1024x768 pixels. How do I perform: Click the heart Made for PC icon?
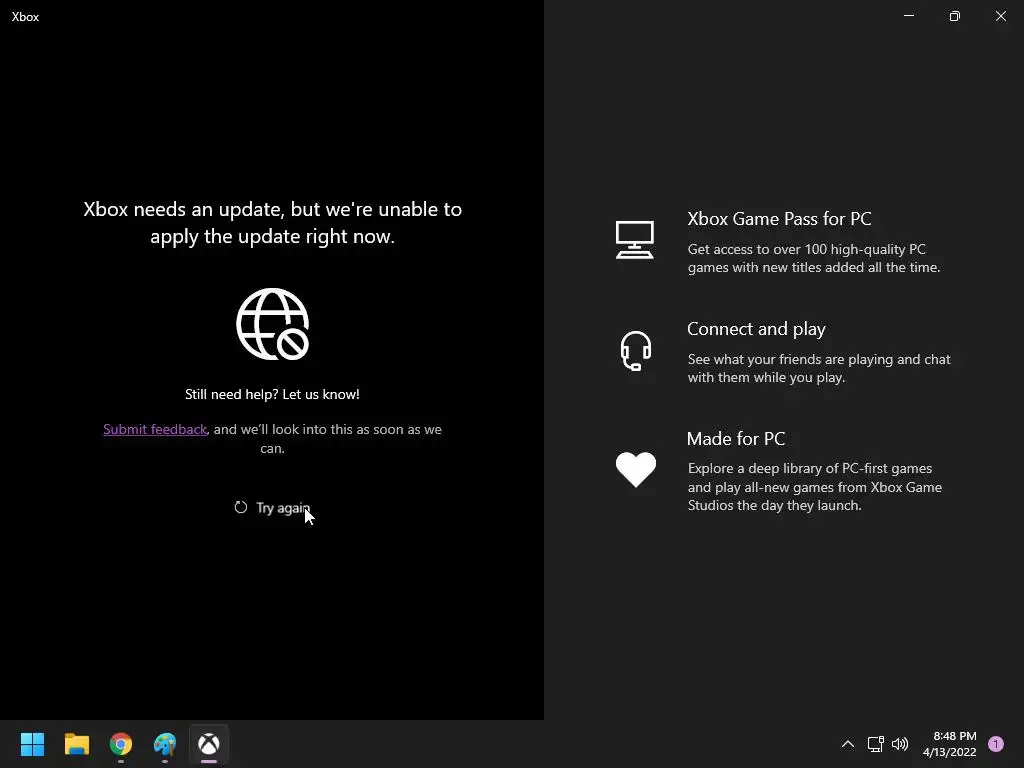(635, 469)
